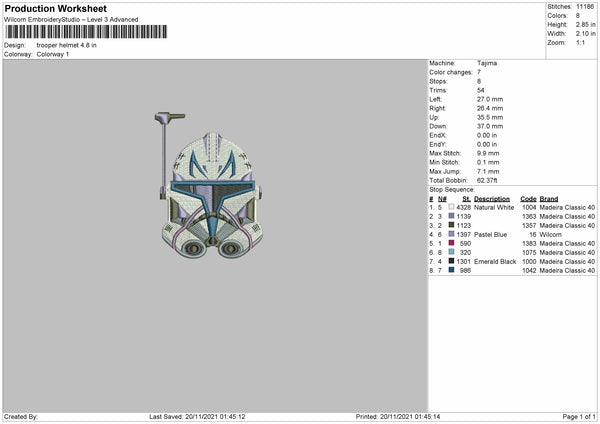
Task: Select the swatch for thread code 1363
Action: coord(452,216)
